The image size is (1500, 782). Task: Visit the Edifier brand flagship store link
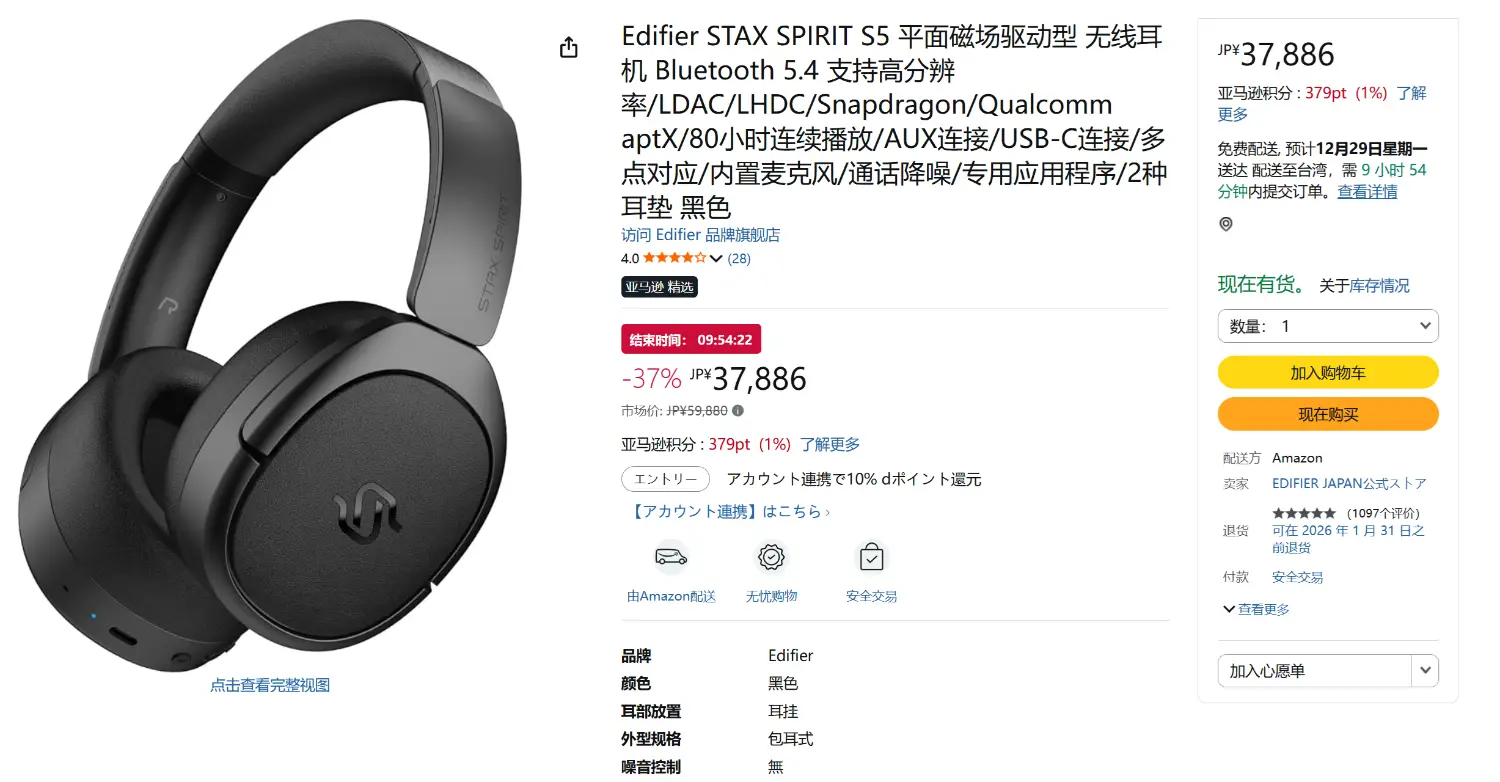(x=700, y=235)
